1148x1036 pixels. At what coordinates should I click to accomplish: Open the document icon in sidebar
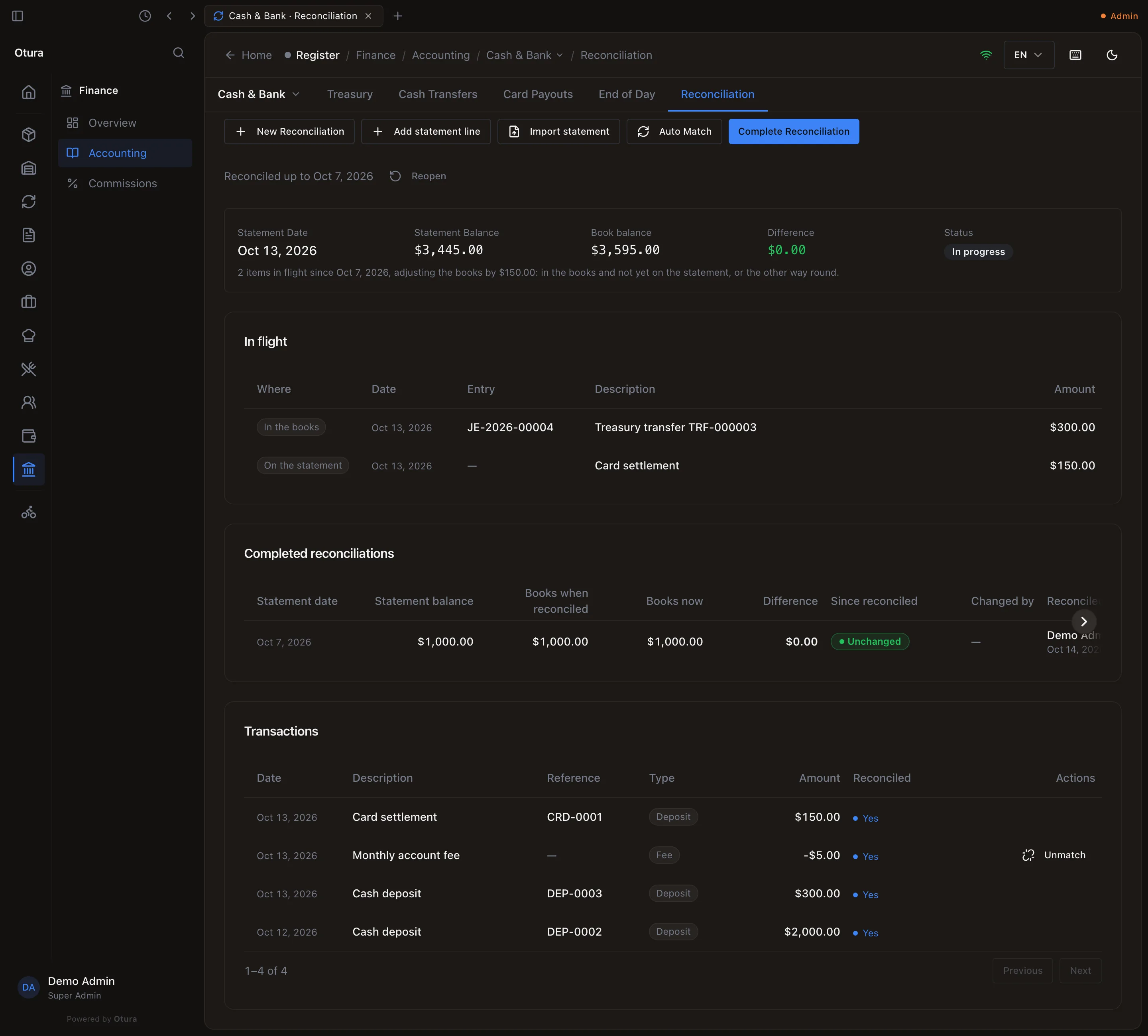coord(28,235)
